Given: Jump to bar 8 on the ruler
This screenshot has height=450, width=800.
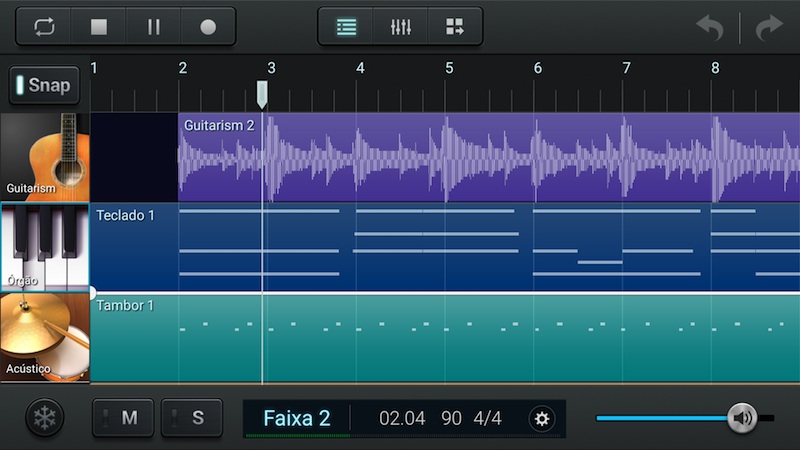Looking at the screenshot, I should coord(715,68).
